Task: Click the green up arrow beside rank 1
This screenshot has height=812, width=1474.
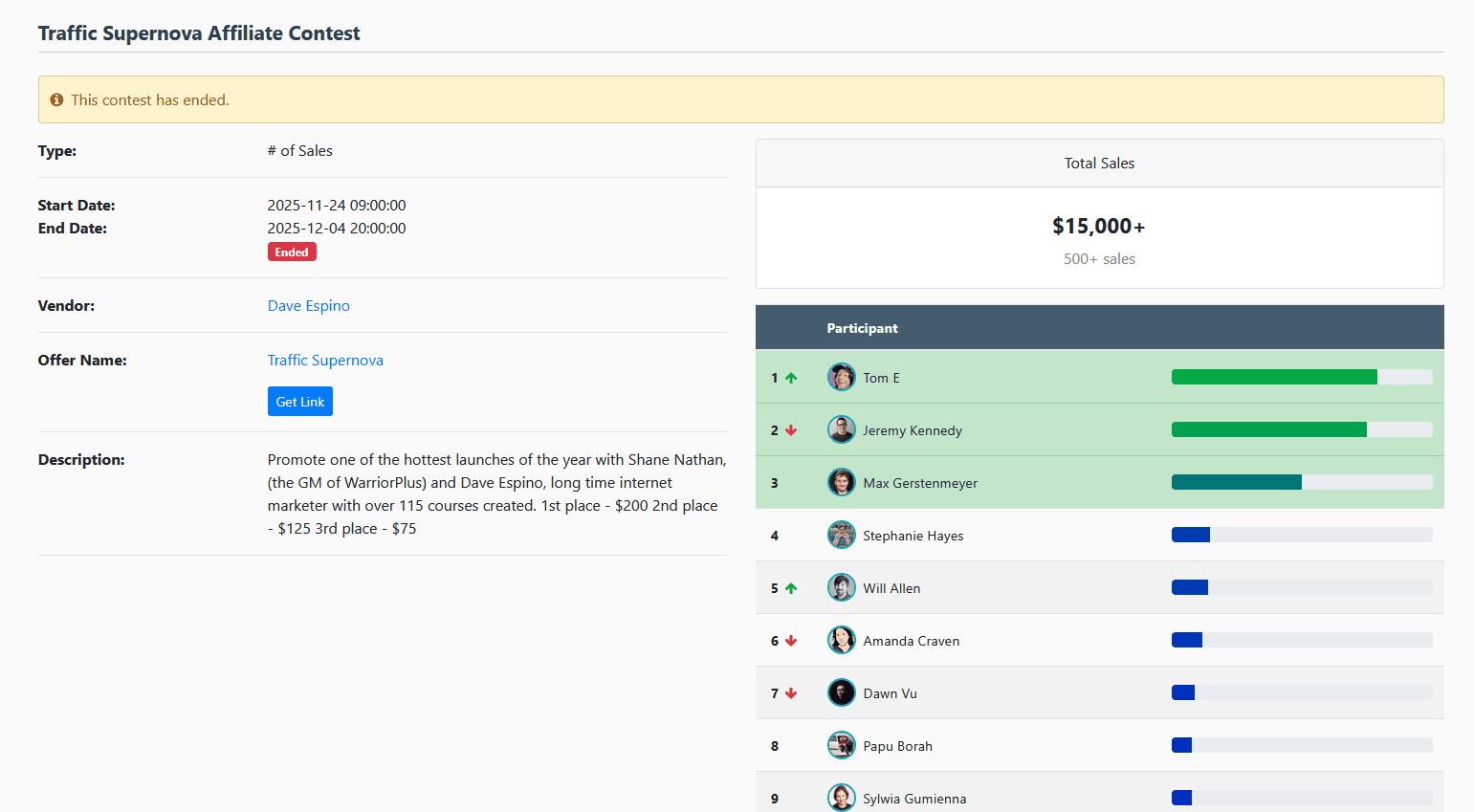Action: (791, 378)
